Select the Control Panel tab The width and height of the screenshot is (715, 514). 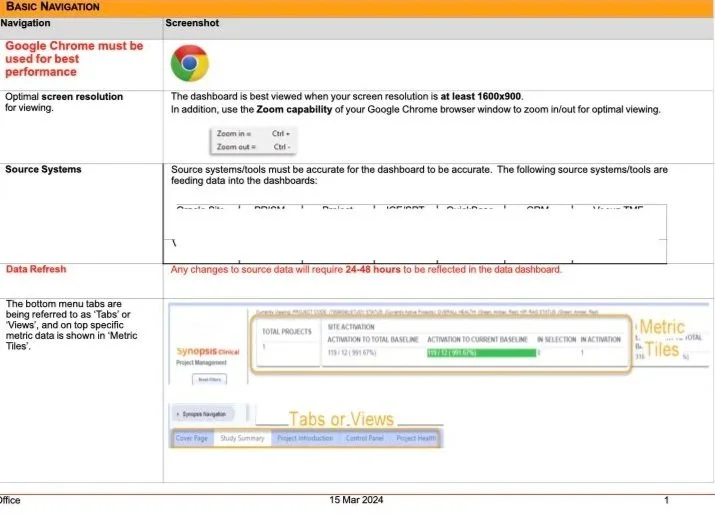(364, 438)
